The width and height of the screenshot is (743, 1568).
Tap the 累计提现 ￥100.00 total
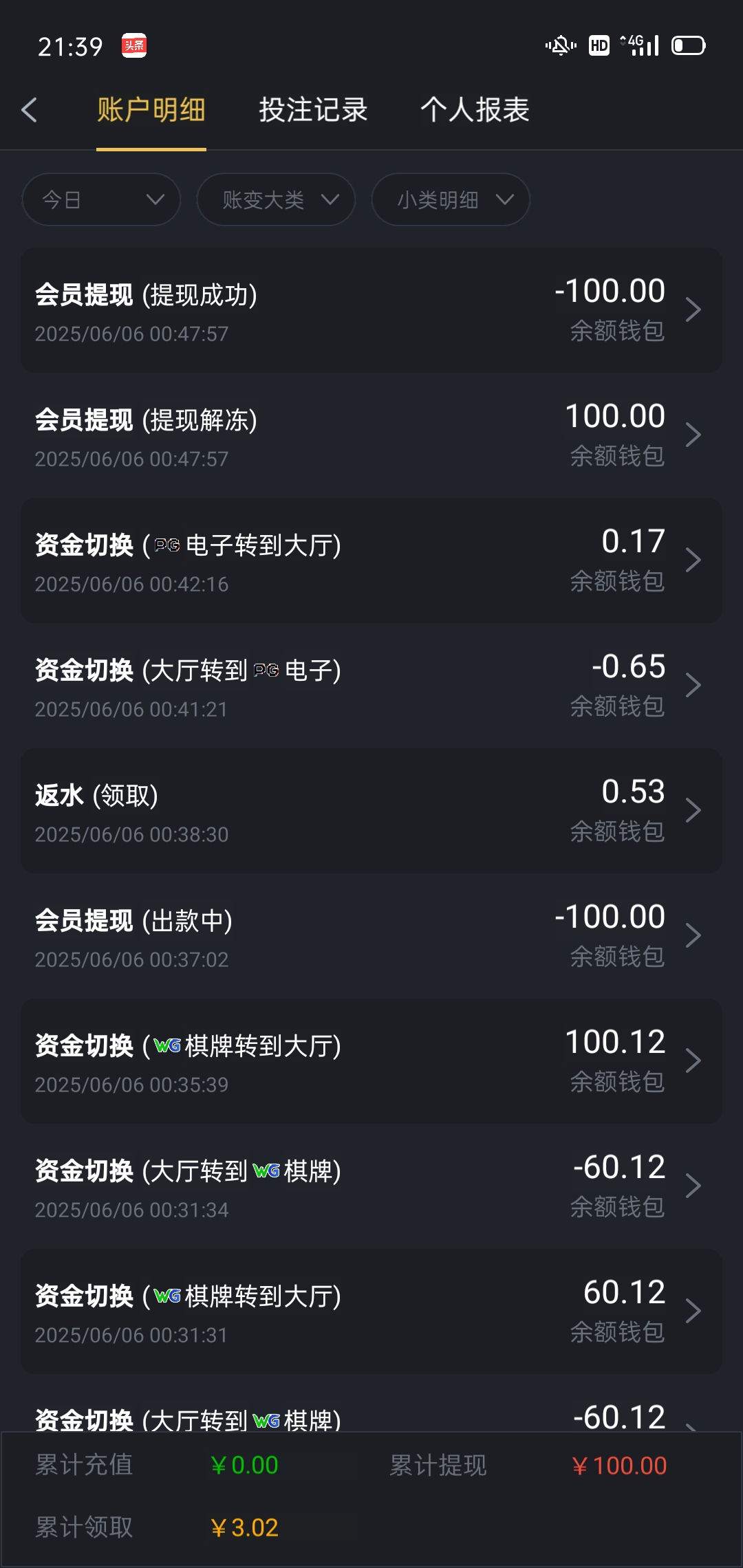coord(618,1466)
